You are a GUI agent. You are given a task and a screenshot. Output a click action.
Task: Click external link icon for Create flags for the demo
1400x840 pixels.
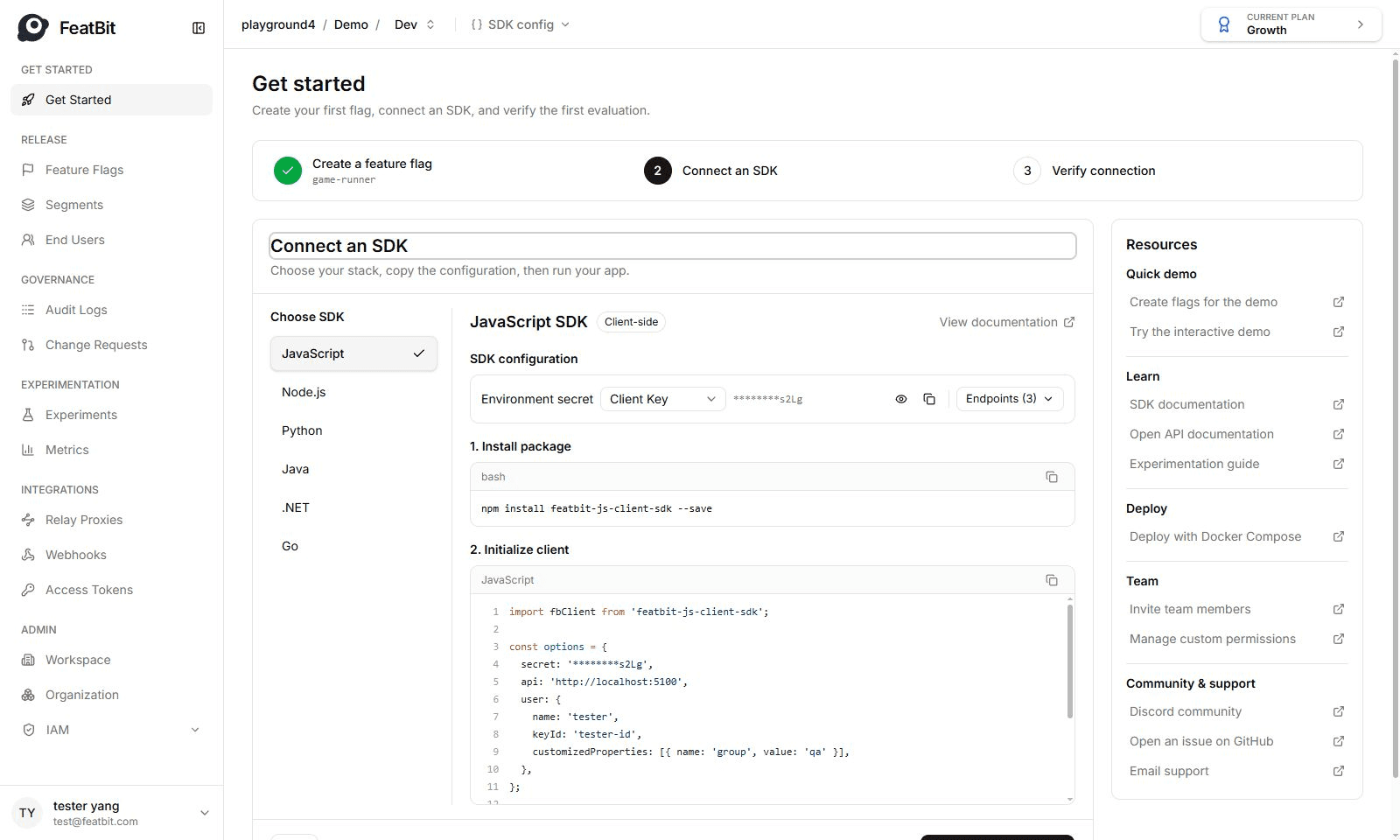pyautogui.click(x=1339, y=302)
